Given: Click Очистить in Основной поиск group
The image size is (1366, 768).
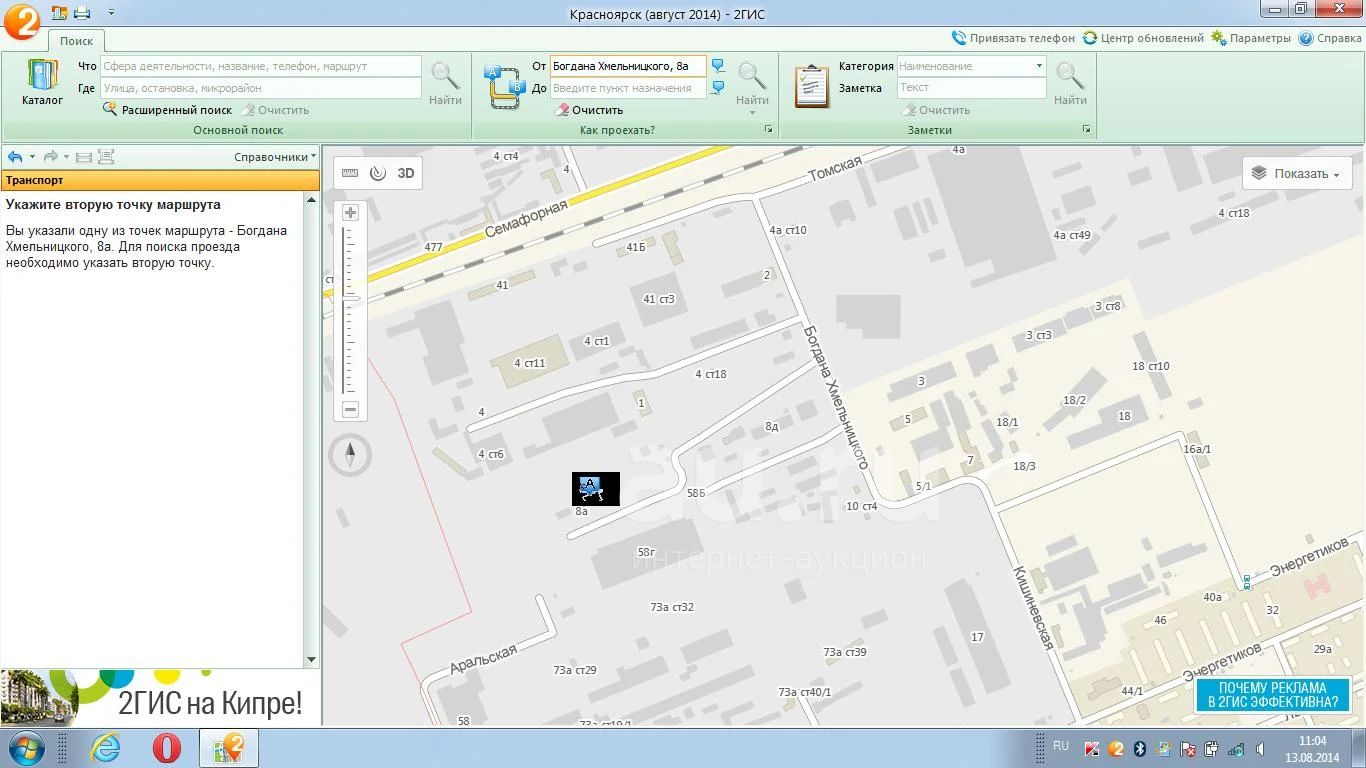Looking at the screenshot, I should pyautogui.click(x=275, y=110).
